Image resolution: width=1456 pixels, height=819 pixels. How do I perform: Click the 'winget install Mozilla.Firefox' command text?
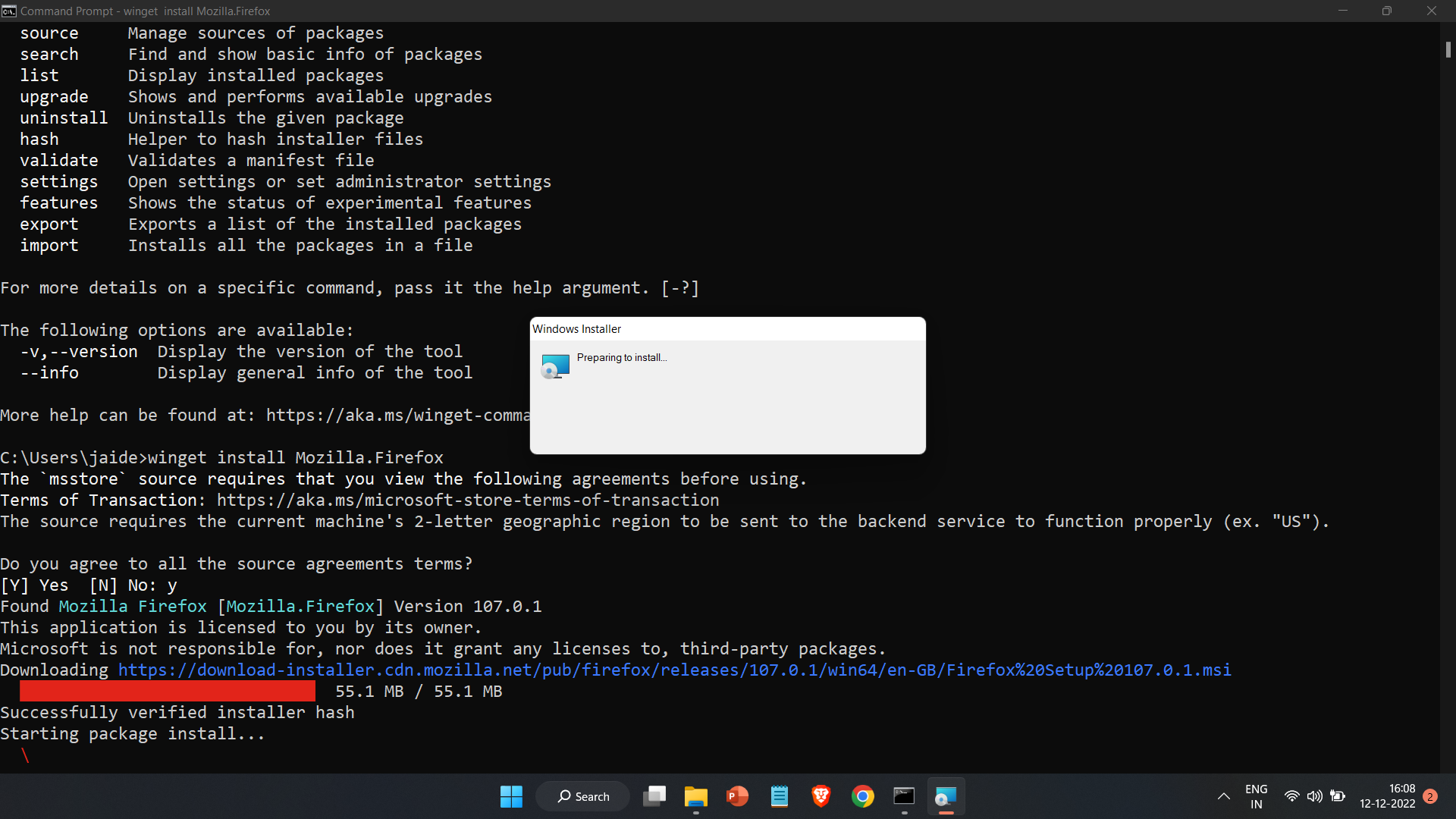pyautogui.click(x=296, y=458)
